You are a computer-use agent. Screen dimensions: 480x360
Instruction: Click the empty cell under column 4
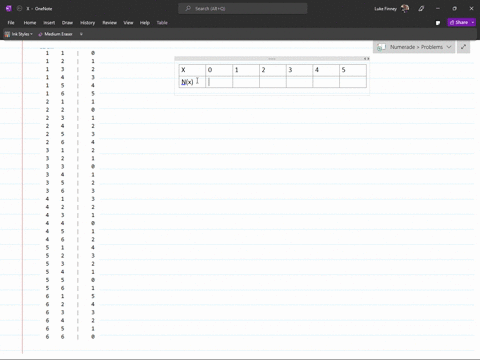click(326, 82)
